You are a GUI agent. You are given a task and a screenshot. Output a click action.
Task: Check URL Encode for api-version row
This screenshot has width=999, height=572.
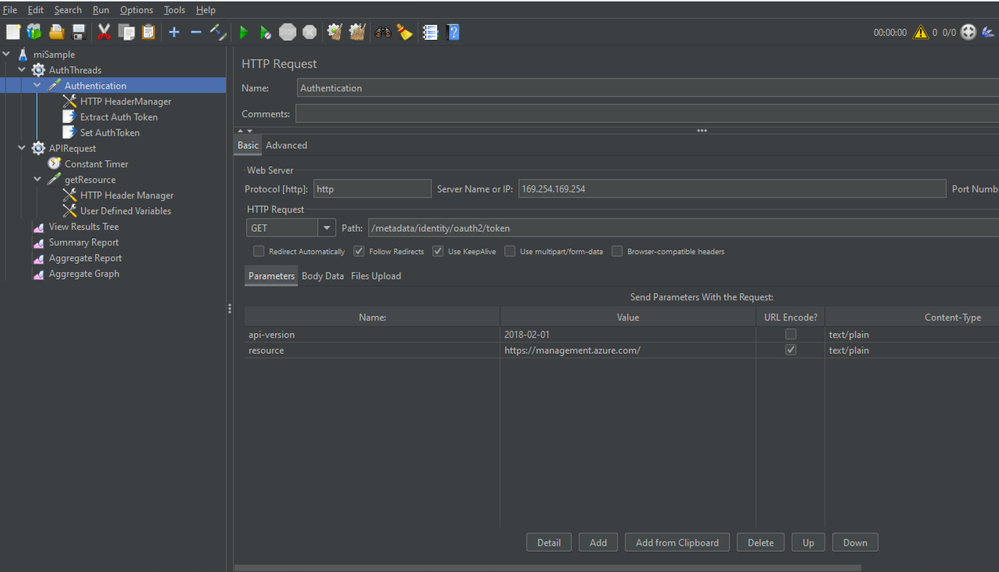coord(791,334)
